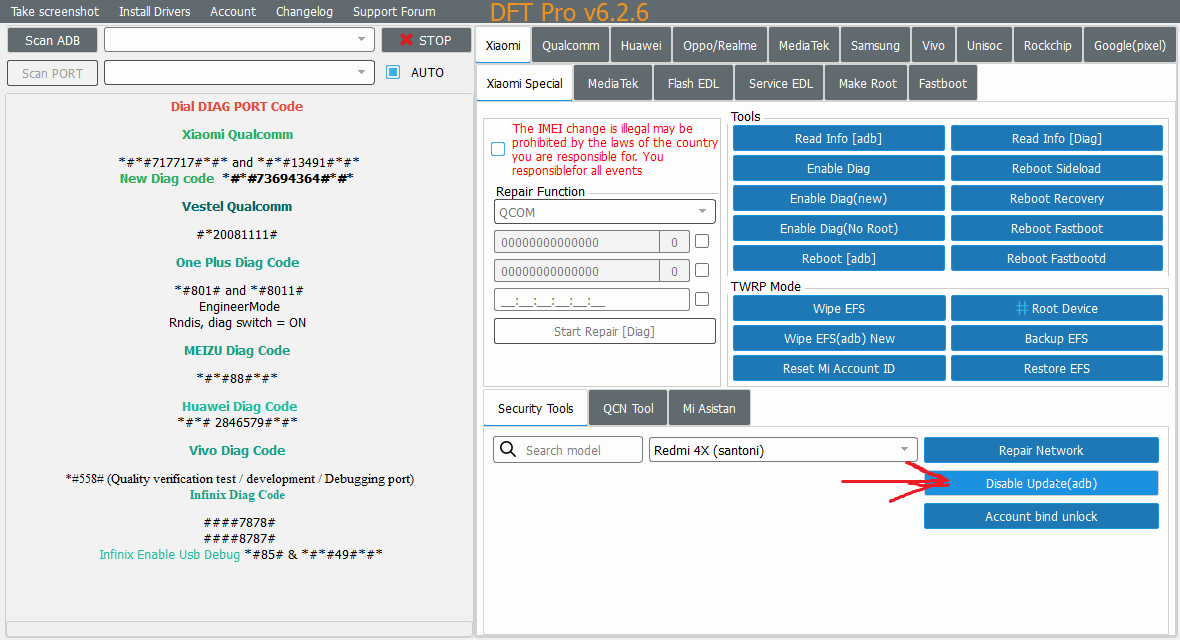Open the Make Root sub-tab
Screen dimensions: 1180x640
point(868,83)
